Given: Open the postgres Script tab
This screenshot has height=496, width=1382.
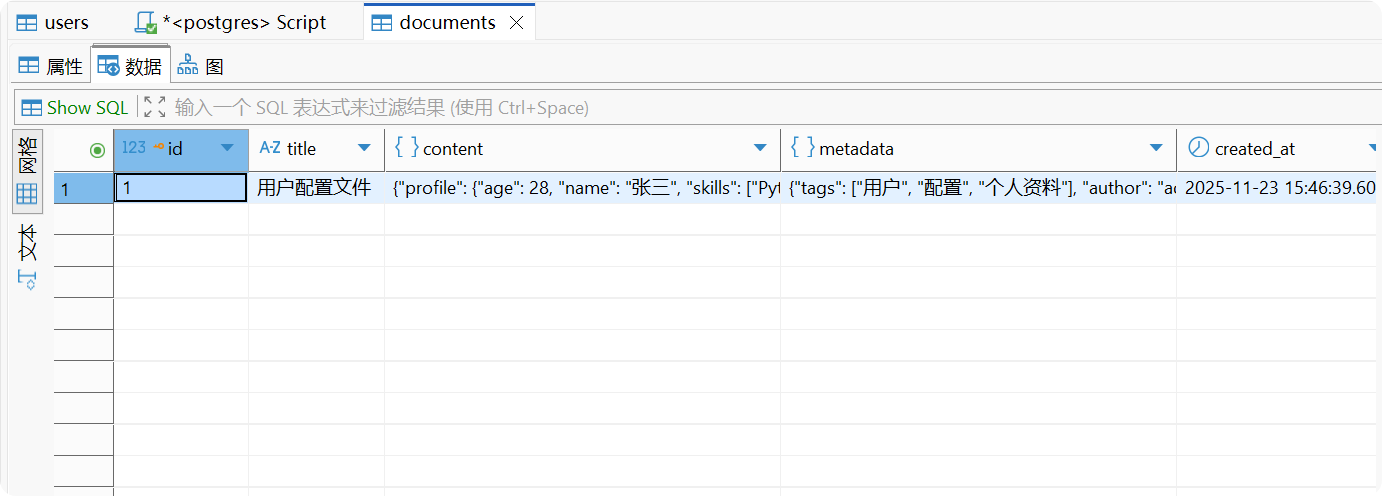Looking at the screenshot, I should point(243,22).
